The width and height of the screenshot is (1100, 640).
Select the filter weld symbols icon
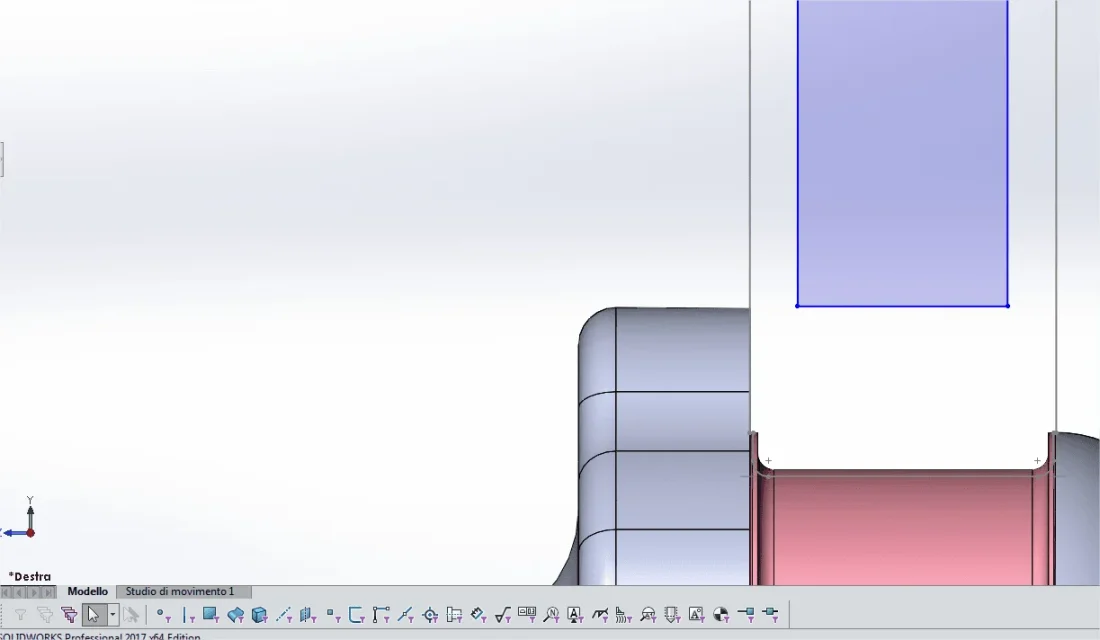coord(599,615)
